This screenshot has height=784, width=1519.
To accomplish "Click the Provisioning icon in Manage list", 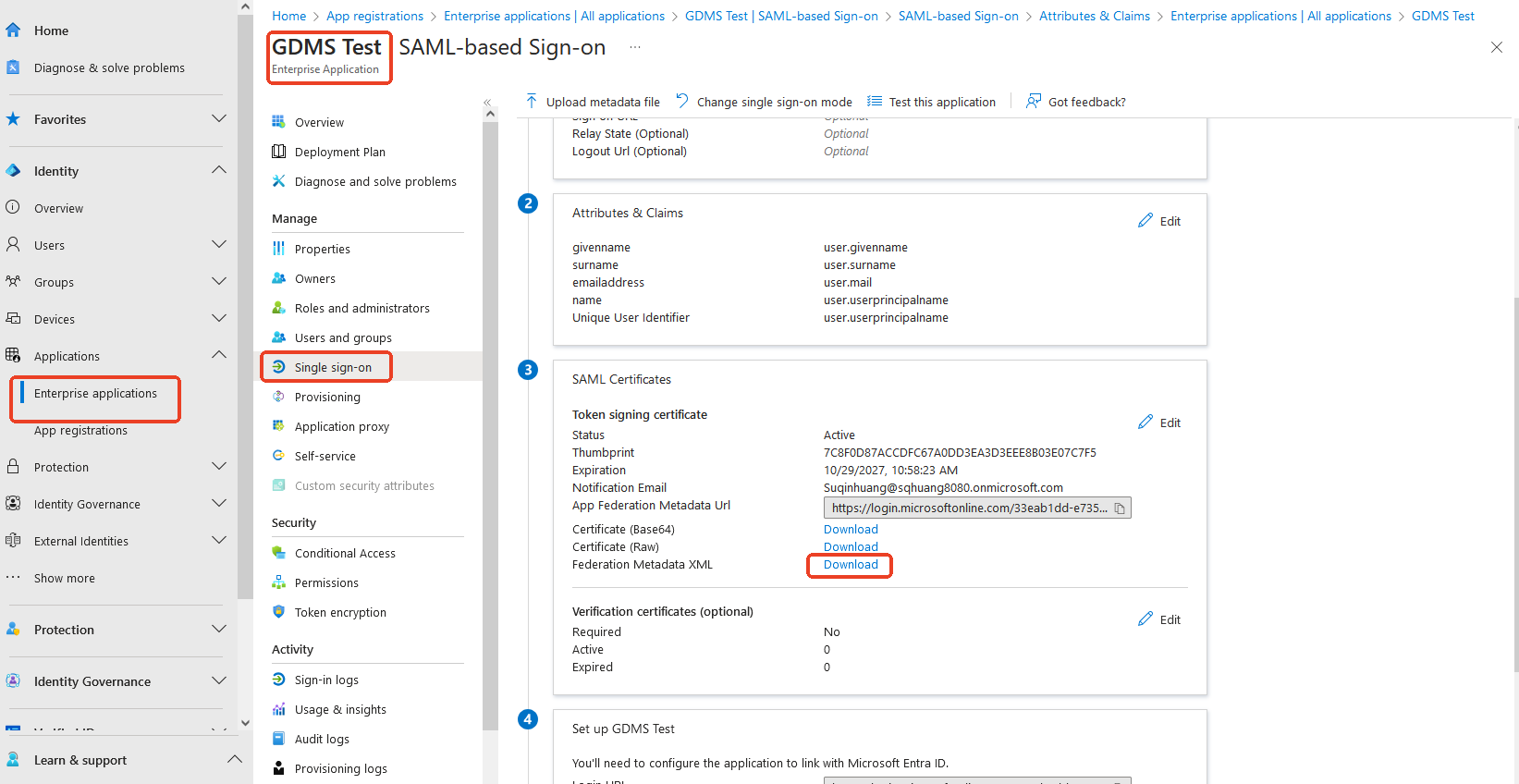I will click(278, 397).
